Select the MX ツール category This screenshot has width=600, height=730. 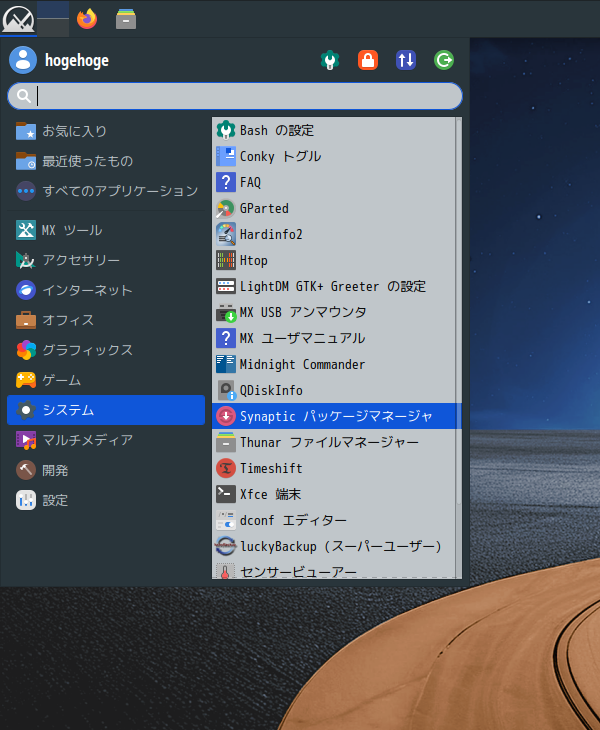[x=106, y=230]
